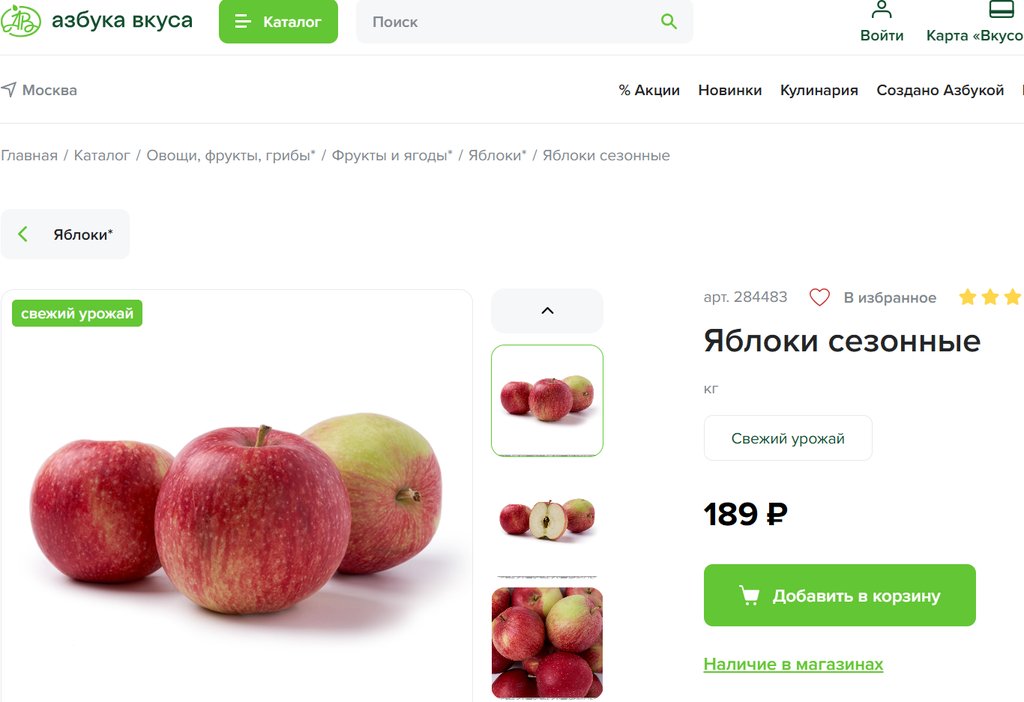Open Фрукты и ягоды breadcrumb link

pyautogui.click(x=392, y=155)
